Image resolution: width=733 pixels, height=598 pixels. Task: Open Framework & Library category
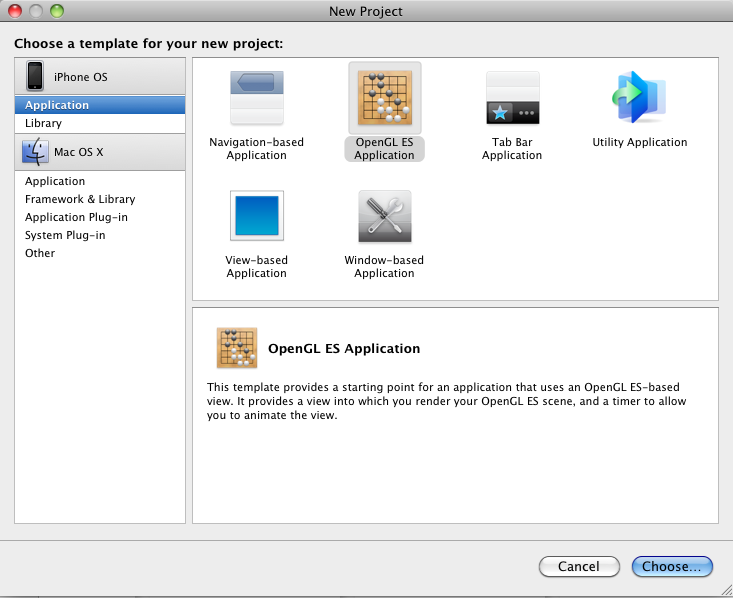pyautogui.click(x=100, y=199)
